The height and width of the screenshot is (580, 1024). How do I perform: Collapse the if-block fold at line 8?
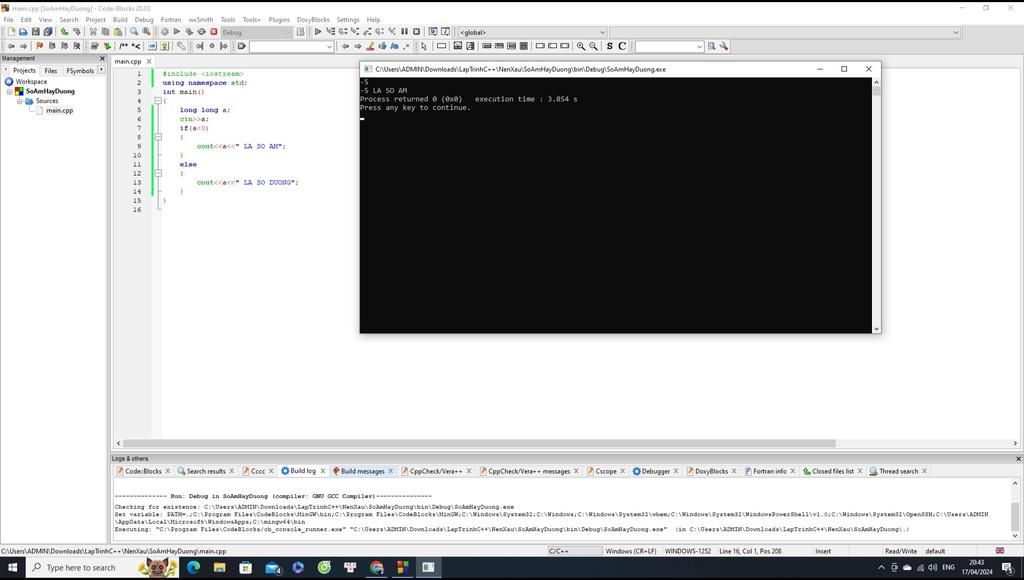coord(158,137)
